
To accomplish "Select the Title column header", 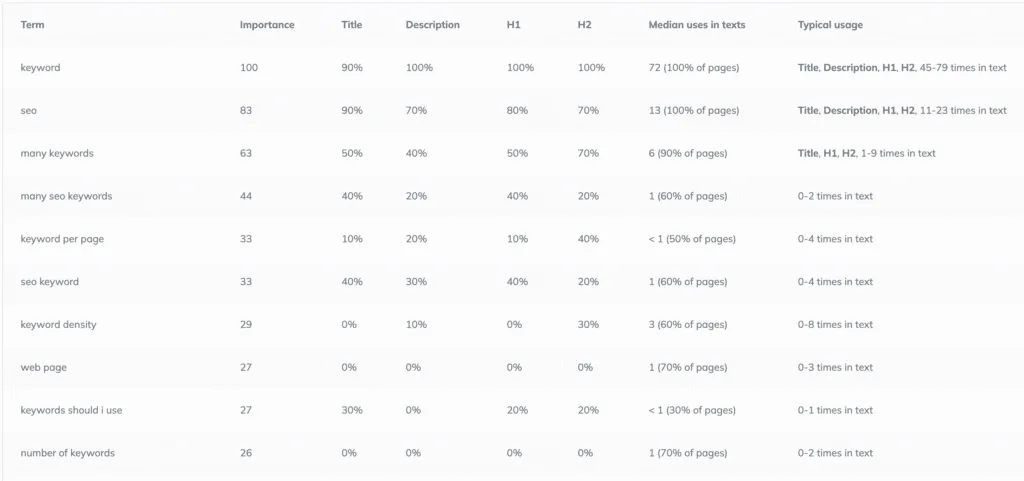I will (x=351, y=25).
